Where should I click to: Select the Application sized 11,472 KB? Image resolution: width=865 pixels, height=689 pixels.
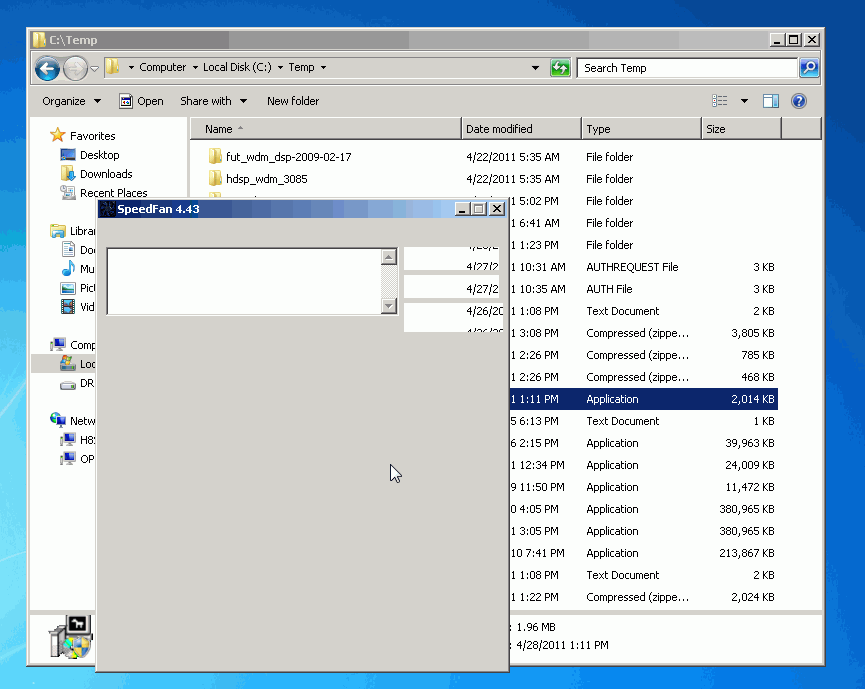644,487
